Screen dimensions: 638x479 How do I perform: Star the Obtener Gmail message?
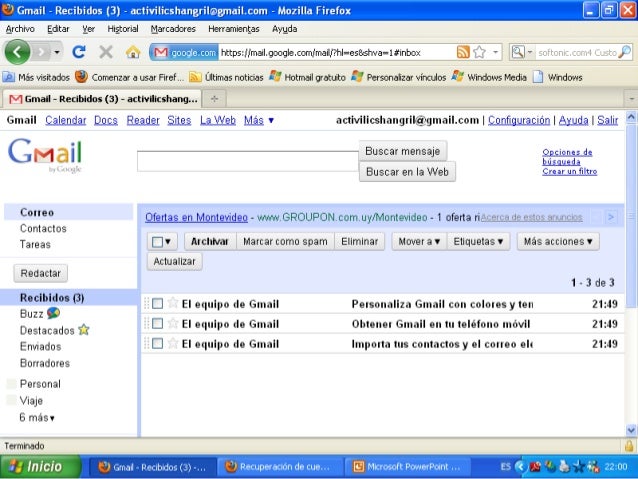(173, 323)
